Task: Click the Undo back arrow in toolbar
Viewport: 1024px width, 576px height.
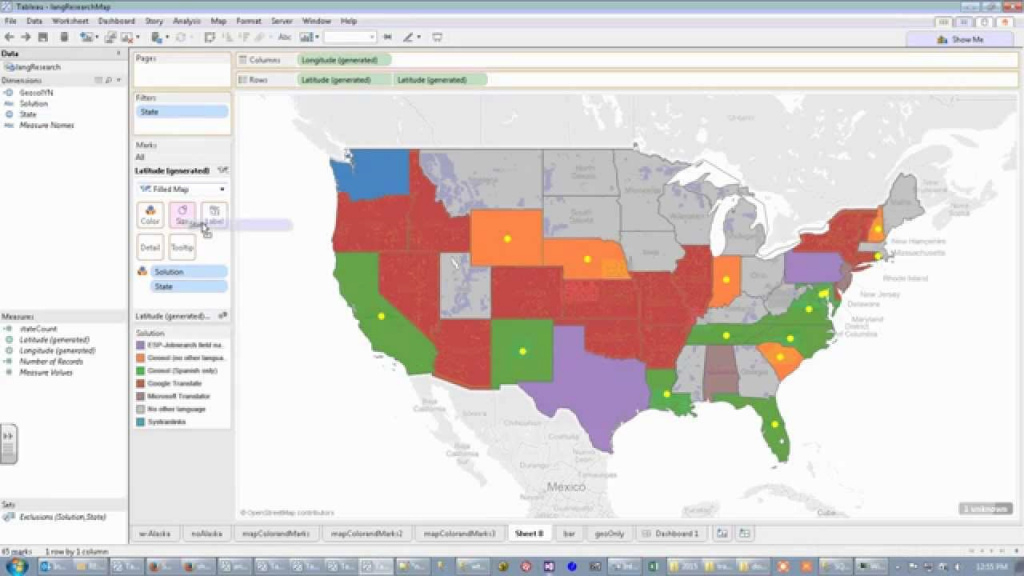Action: 9,37
